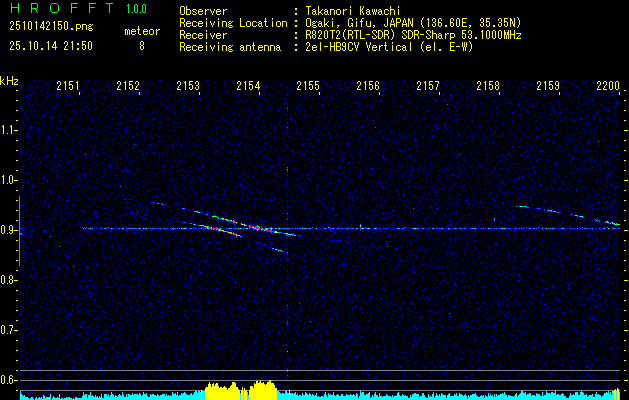Click the date 25.10.14 21:50
This screenshot has width=629, height=400.
point(51,46)
